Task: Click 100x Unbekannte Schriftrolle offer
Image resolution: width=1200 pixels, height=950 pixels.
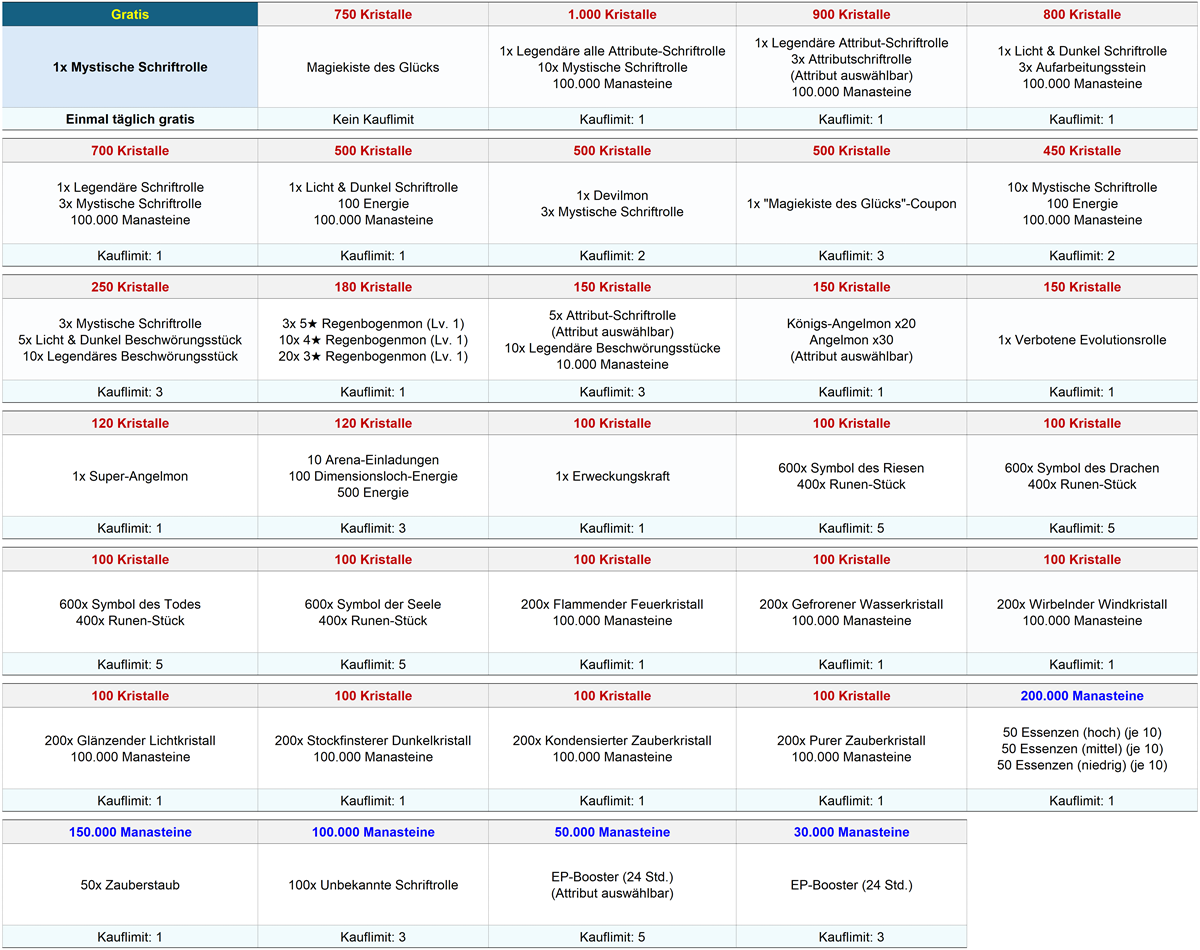Action: (x=373, y=885)
